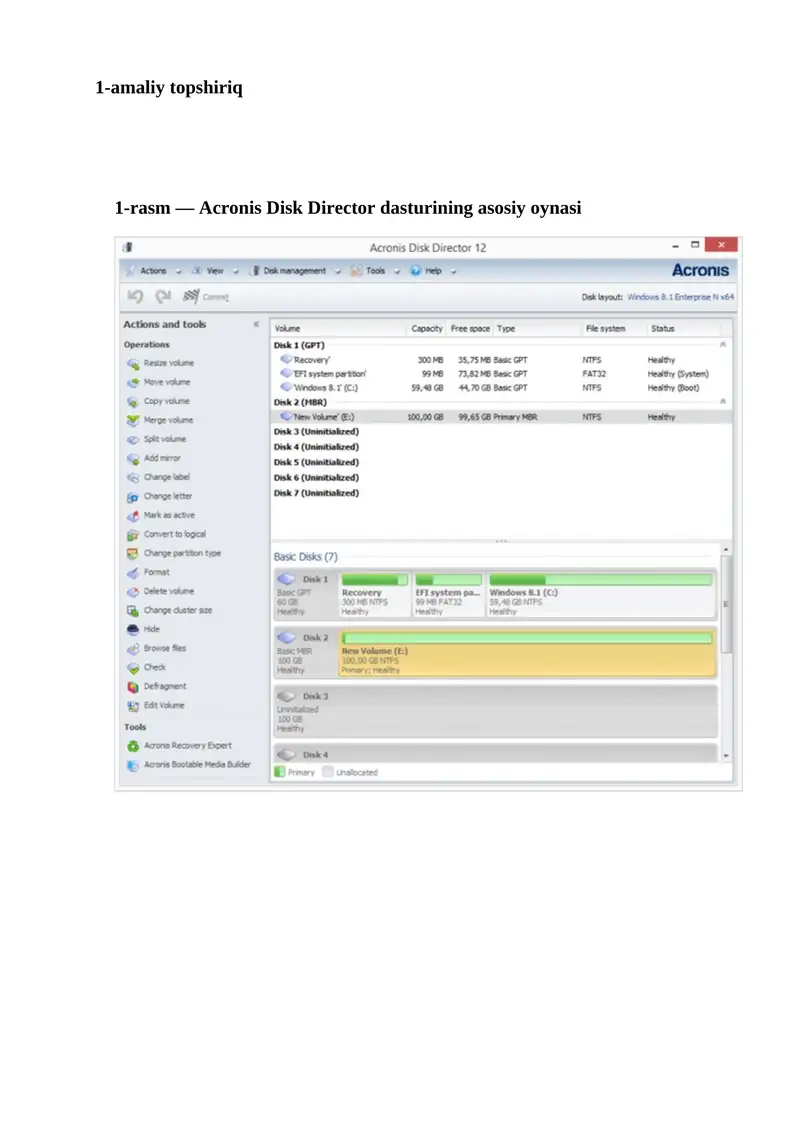Click the Primary green legend swatch
The height and width of the screenshot is (1131, 800).
click(x=280, y=772)
